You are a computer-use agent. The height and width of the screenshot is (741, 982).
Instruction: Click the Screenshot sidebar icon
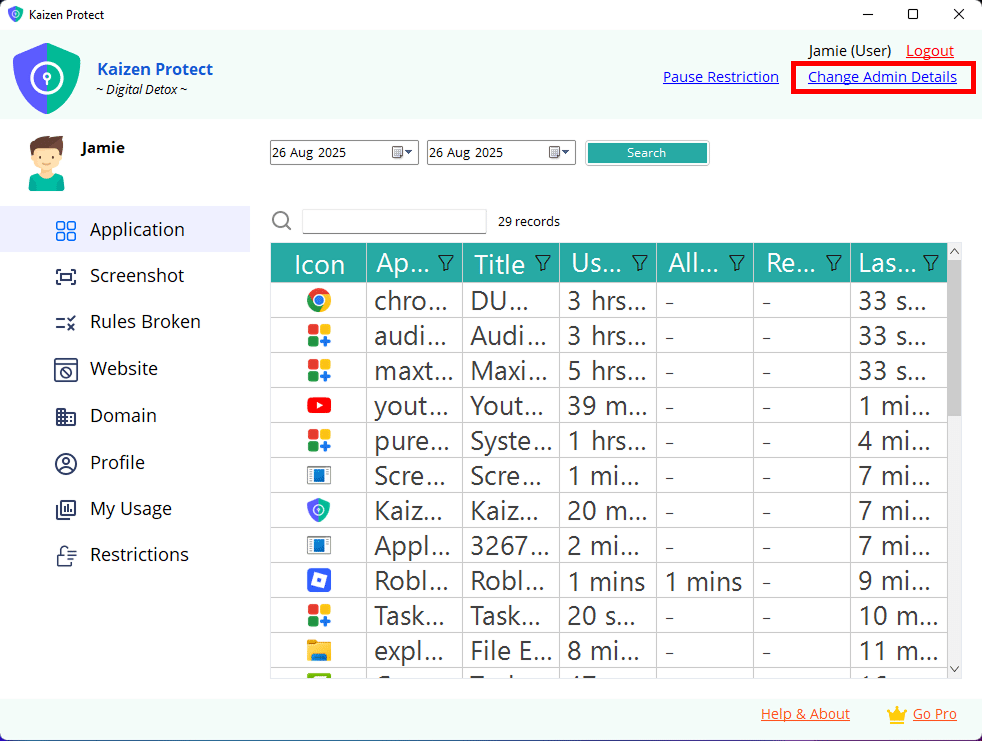[66, 276]
